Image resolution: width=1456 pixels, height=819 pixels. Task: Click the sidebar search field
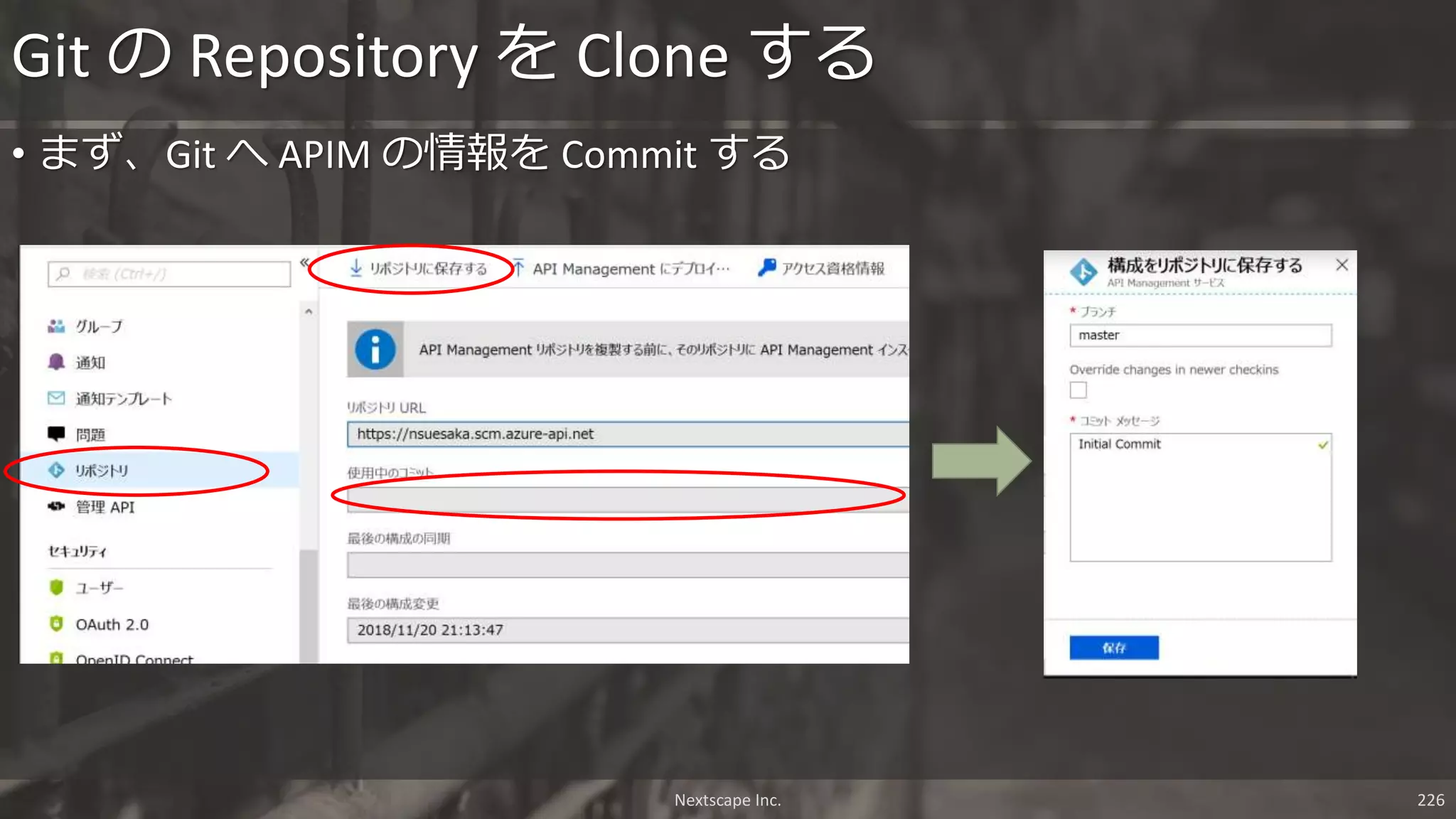coord(169,274)
